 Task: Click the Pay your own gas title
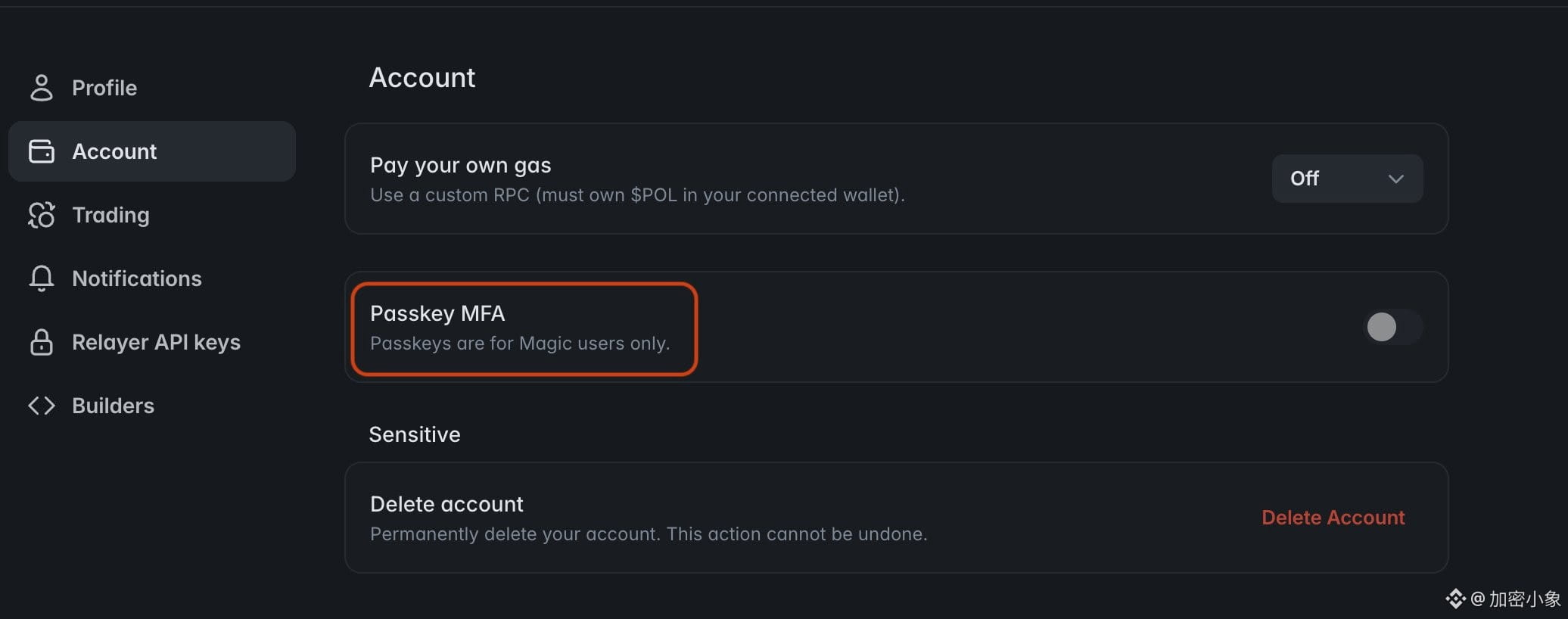point(460,165)
